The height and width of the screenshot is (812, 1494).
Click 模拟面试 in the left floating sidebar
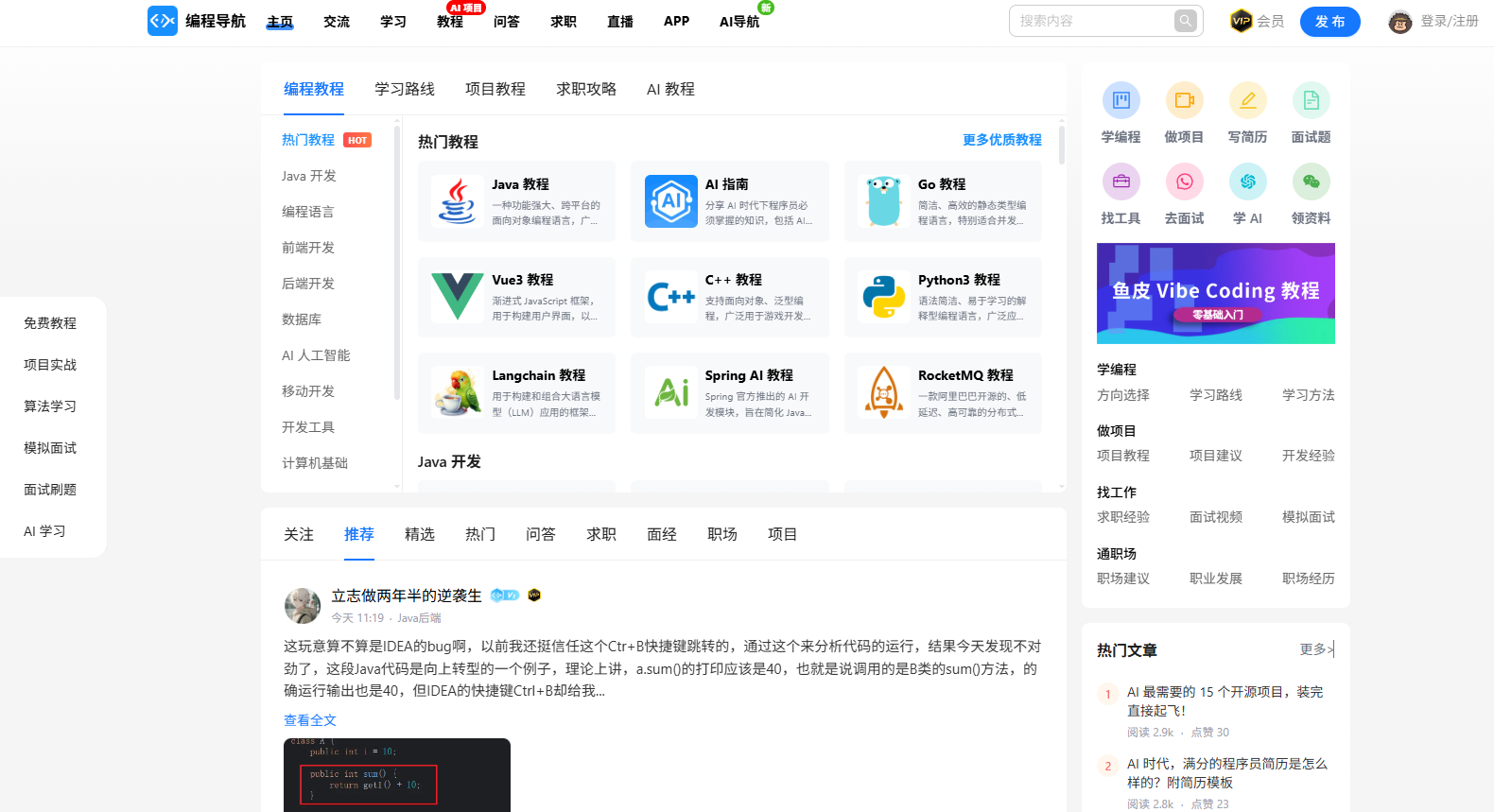click(x=50, y=448)
